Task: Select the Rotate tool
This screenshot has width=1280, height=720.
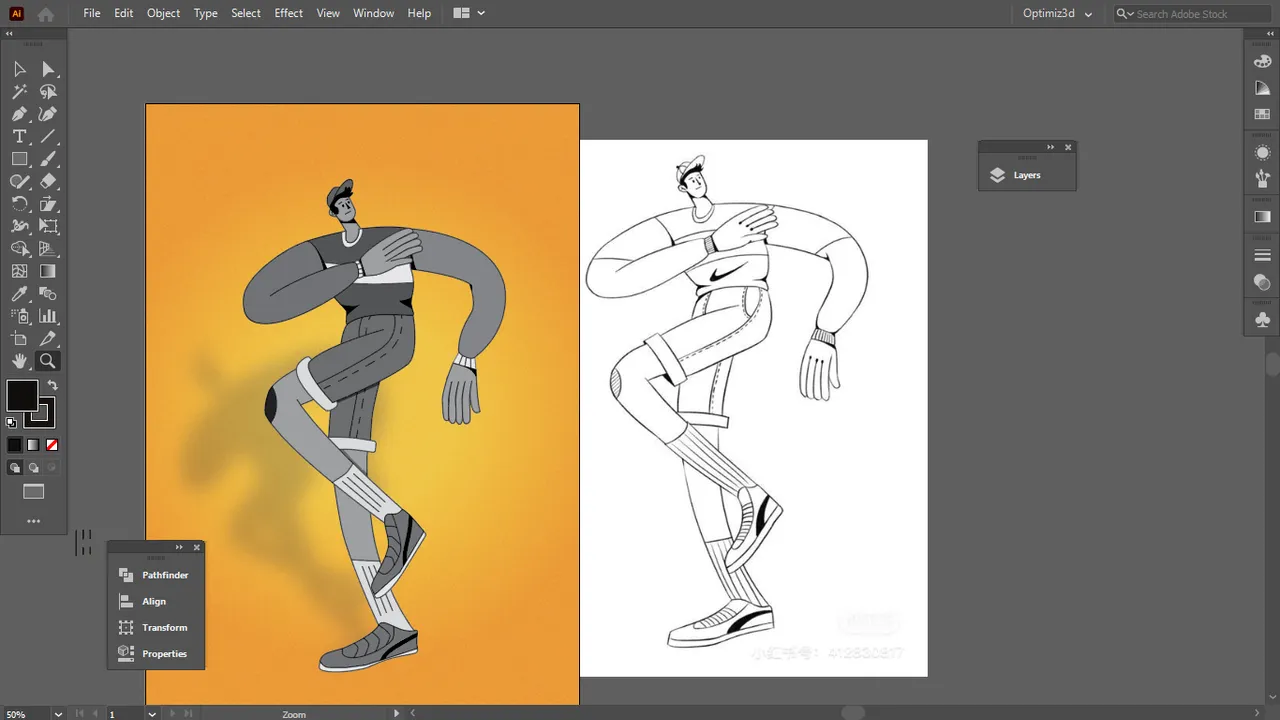Action: coord(19,204)
